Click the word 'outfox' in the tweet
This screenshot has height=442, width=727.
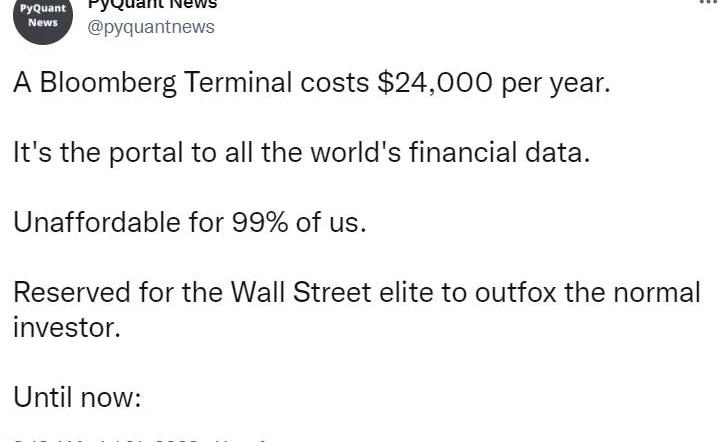click(515, 293)
